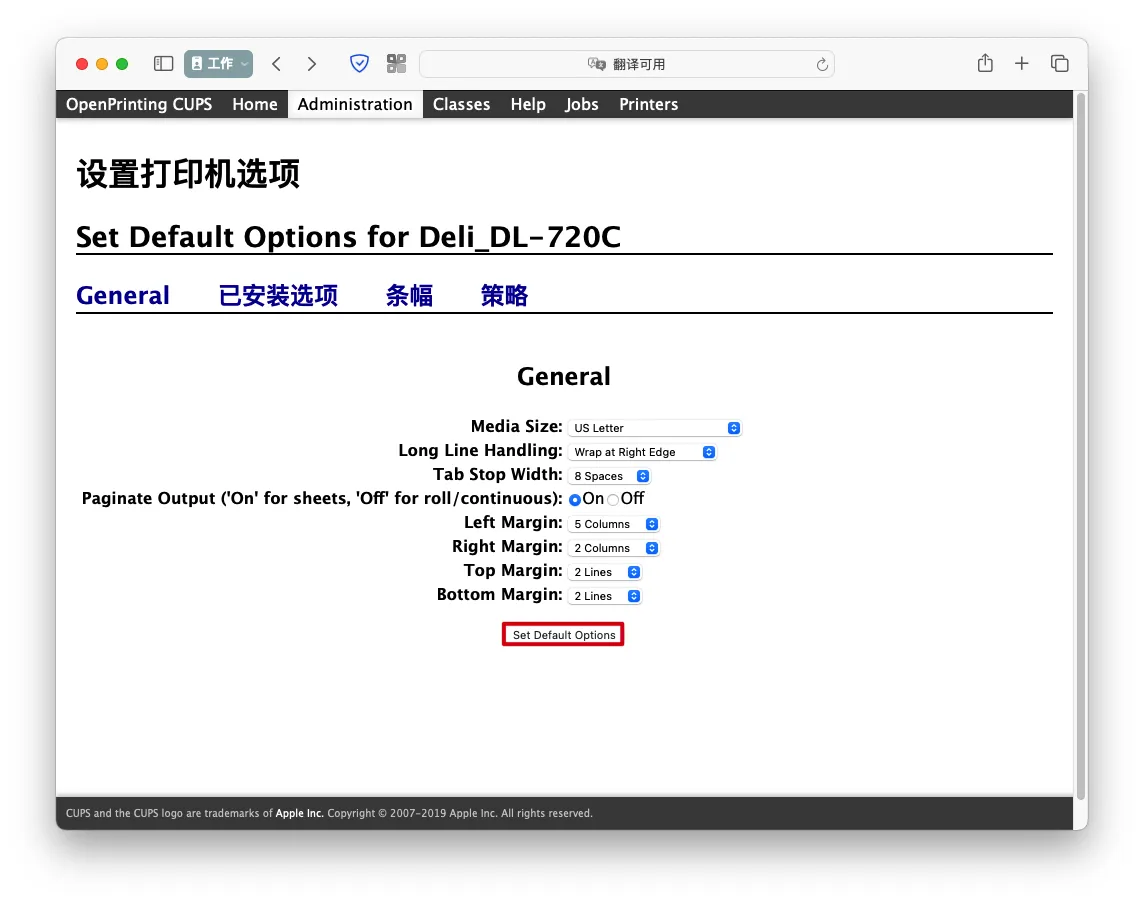
Task: Go forward using the forward arrow
Action: coord(312,64)
